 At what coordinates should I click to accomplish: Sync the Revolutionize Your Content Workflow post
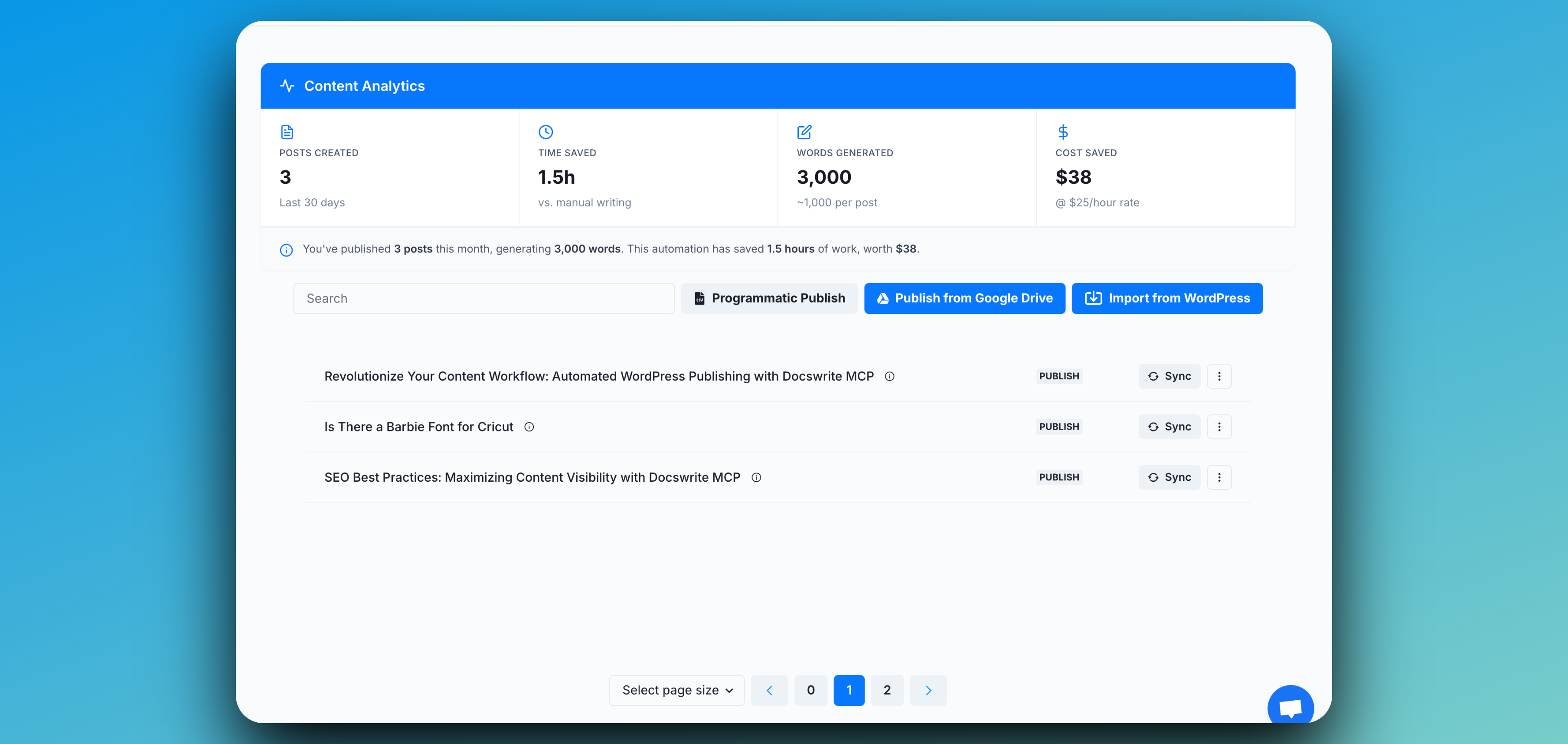pyautogui.click(x=1169, y=376)
